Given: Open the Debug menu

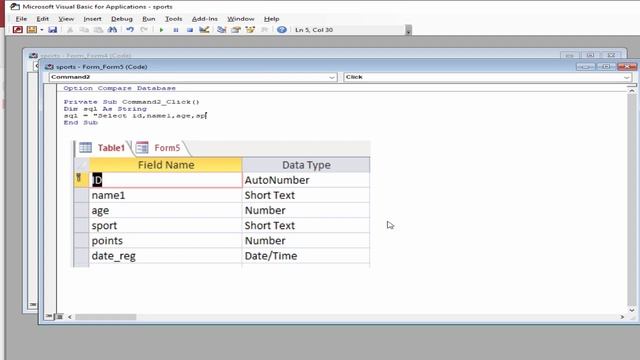Looking at the screenshot, I should [x=122, y=19].
